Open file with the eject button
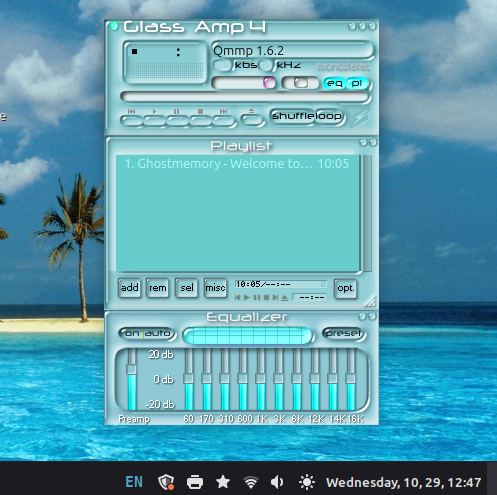Viewport: 497px width, 495px height. (x=252, y=120)
